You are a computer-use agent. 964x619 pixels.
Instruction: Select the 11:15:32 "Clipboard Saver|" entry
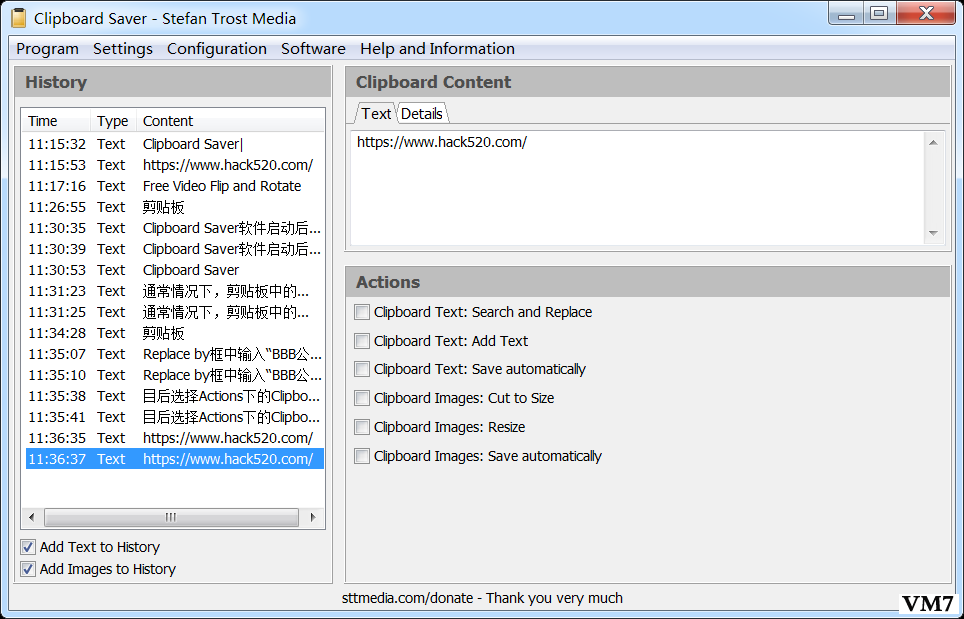175,144
